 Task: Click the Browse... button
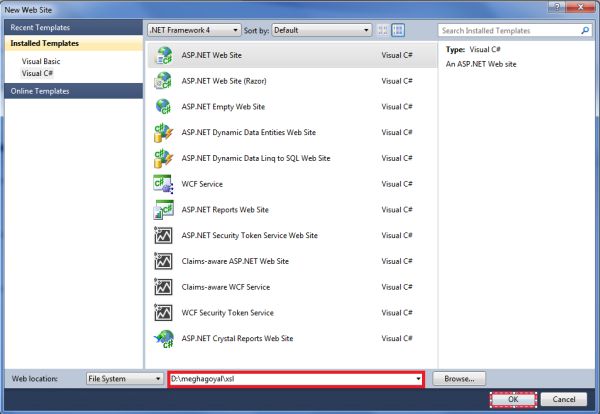459,379
